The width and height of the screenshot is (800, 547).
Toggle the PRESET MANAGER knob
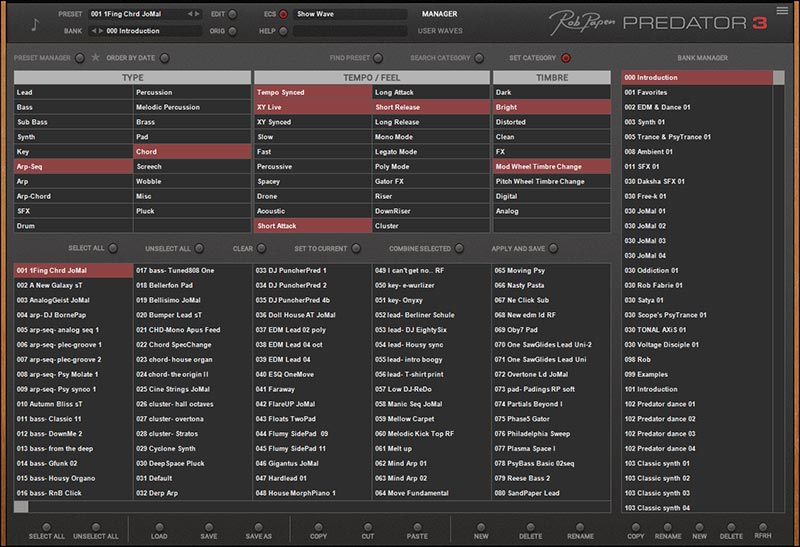[x=80, y=58]
